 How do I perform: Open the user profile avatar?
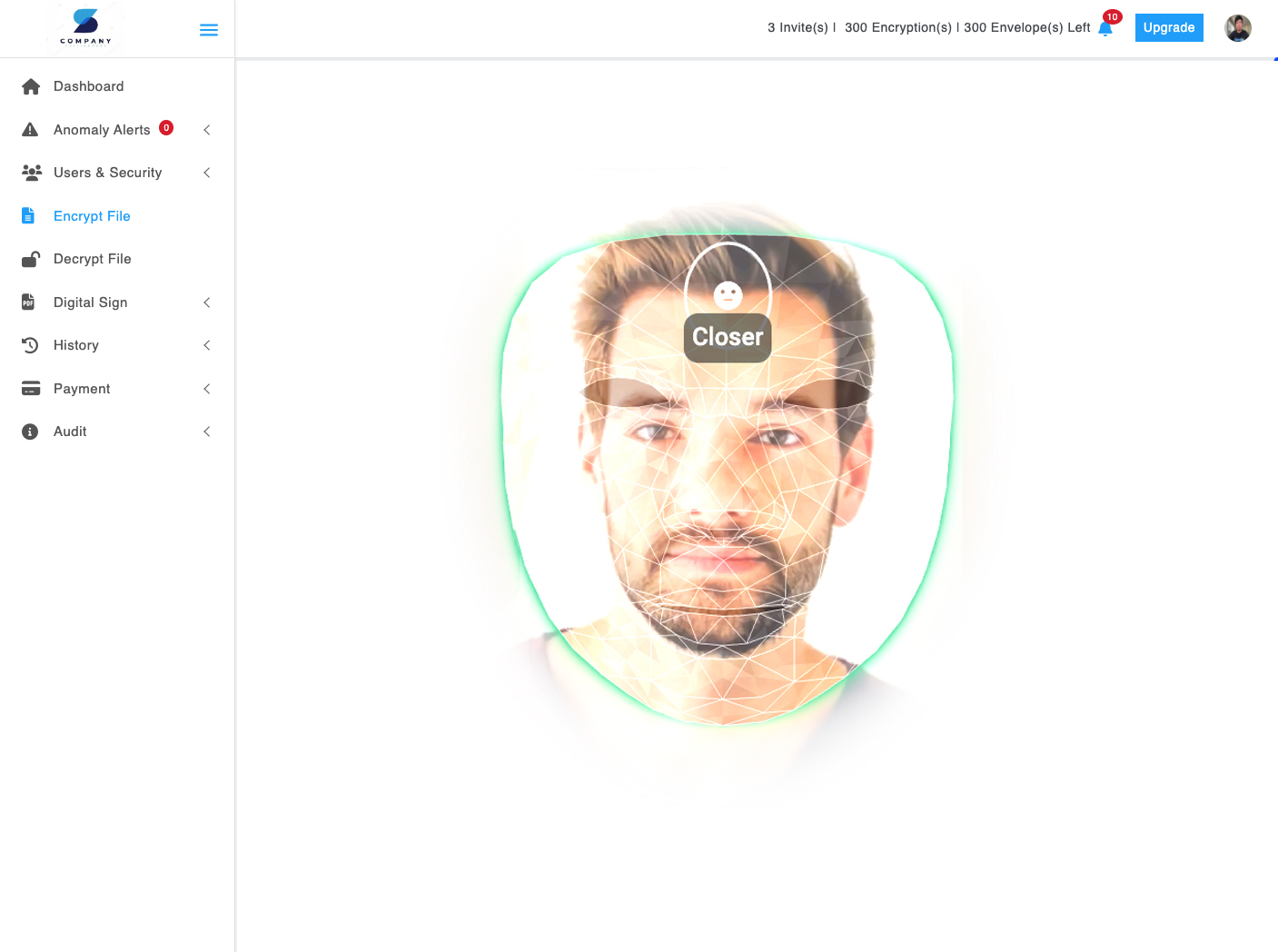1237,28
